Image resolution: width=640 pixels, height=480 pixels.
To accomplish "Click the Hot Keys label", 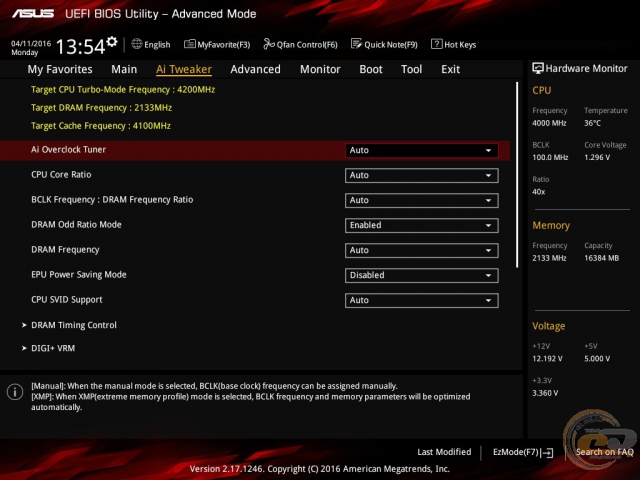I will pos(460,44).
